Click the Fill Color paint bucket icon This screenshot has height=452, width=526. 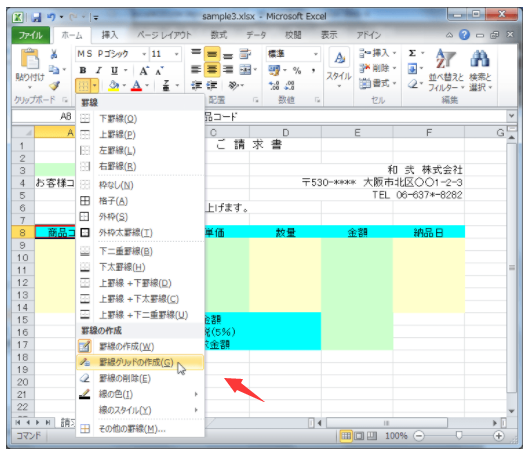114,86
